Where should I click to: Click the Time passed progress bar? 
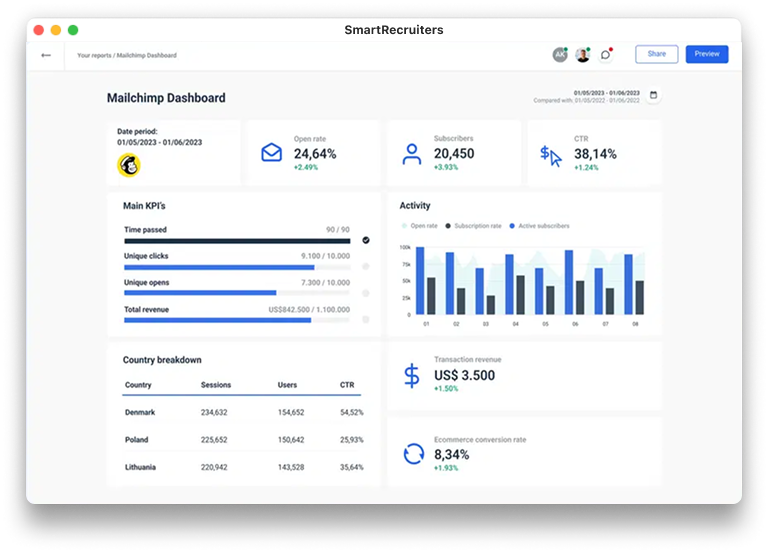pyautogui.click(x=237, y=241)
